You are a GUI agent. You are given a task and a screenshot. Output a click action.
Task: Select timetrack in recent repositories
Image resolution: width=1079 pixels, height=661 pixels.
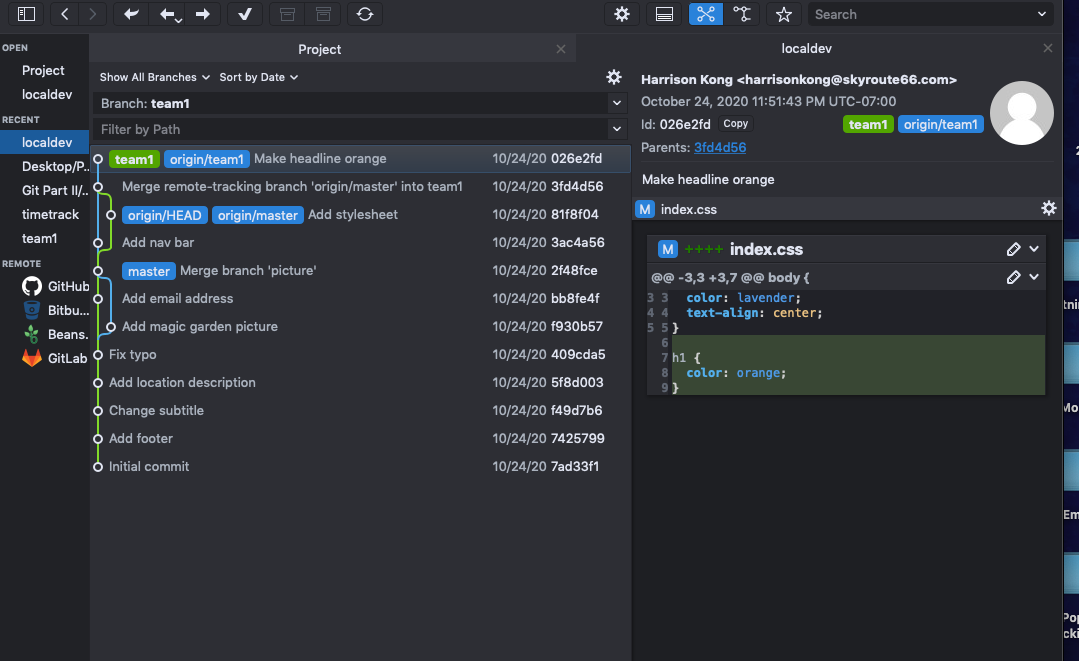(x=50, y=214)
